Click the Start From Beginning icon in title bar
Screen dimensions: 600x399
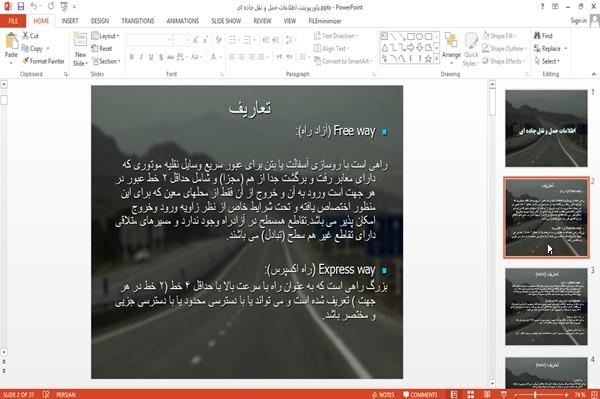[64, 7]
